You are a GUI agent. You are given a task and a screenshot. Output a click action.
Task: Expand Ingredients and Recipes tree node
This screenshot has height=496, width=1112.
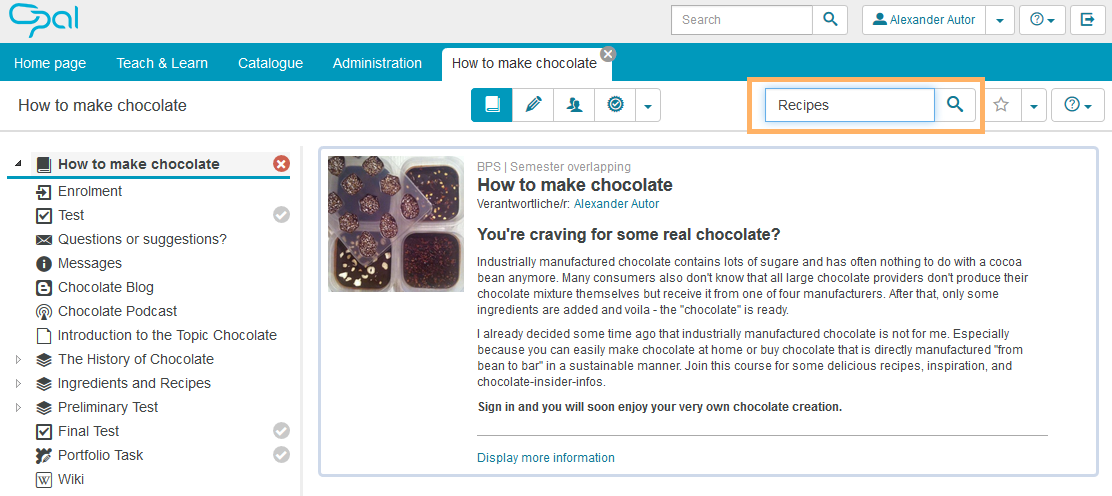click(x=18, y=383)
